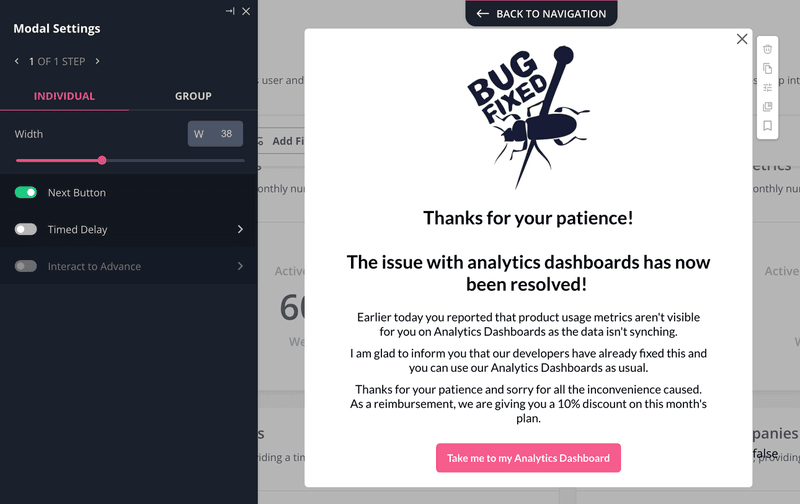This screenshot has height=504, width=800.
Task: Toggle the Interact to Advance switch
Action: click(26, 266)
